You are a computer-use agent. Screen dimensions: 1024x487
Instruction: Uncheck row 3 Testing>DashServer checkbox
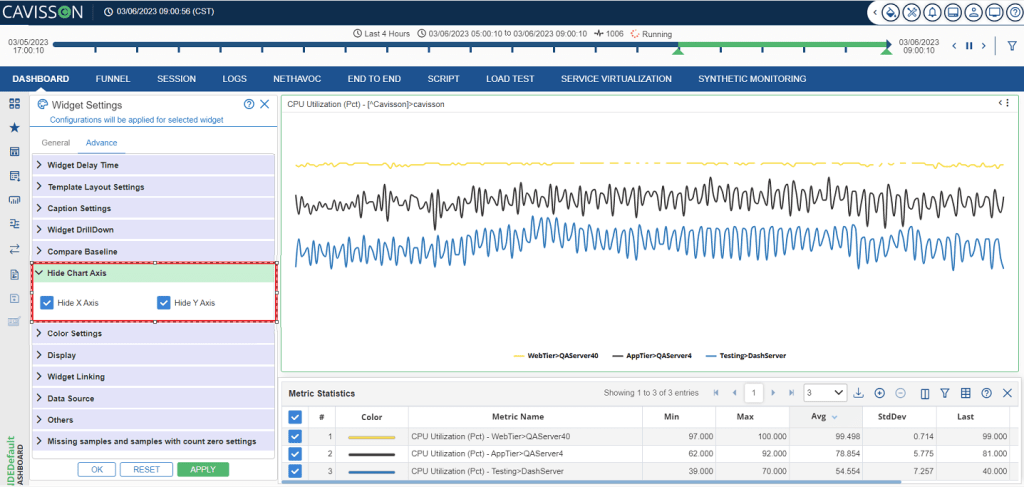295,471
